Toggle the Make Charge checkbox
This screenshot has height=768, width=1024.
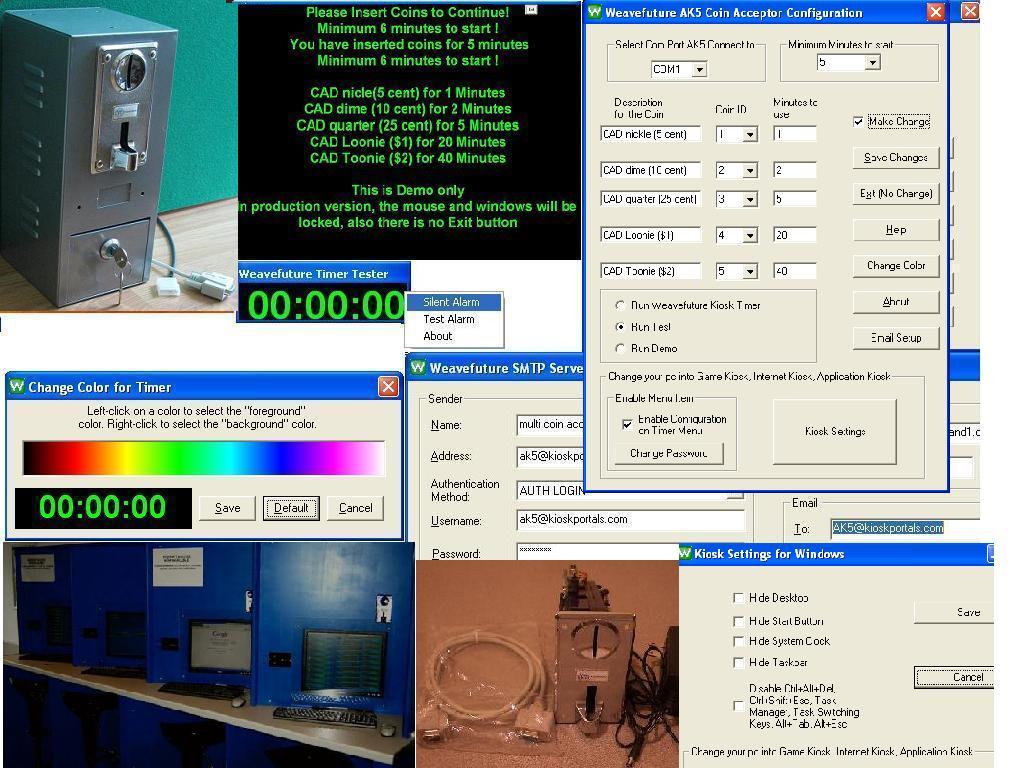858,121
